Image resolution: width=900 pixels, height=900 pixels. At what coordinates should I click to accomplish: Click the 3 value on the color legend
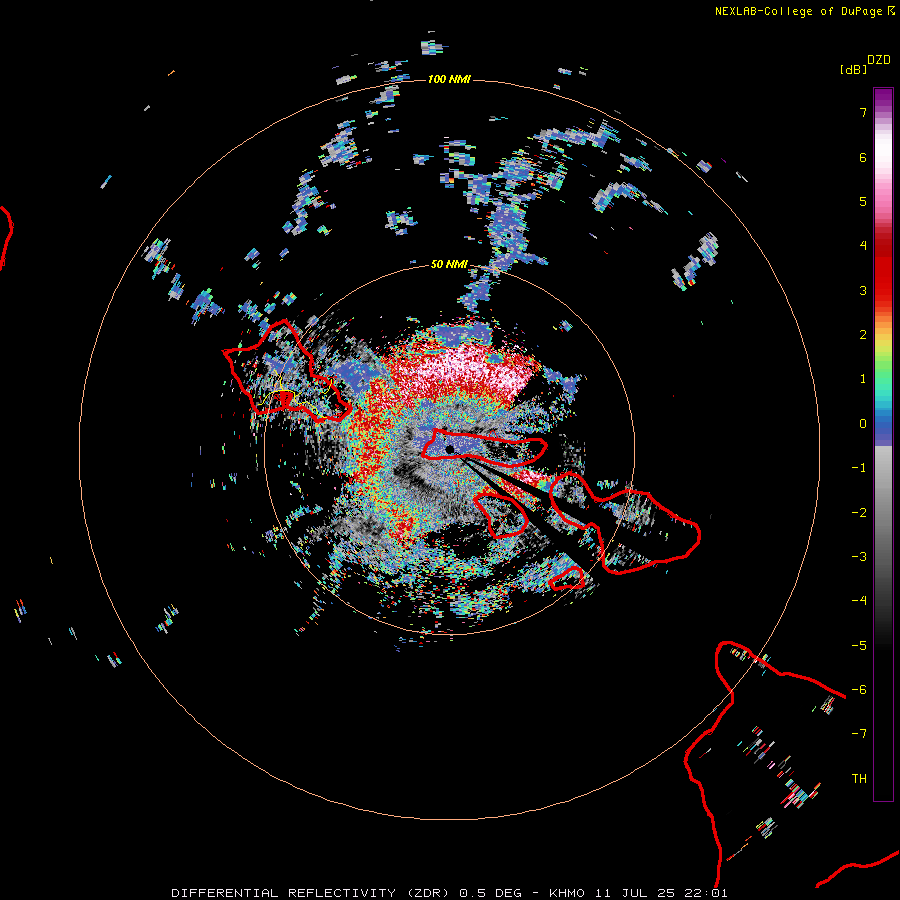click(x=863, y=290)
